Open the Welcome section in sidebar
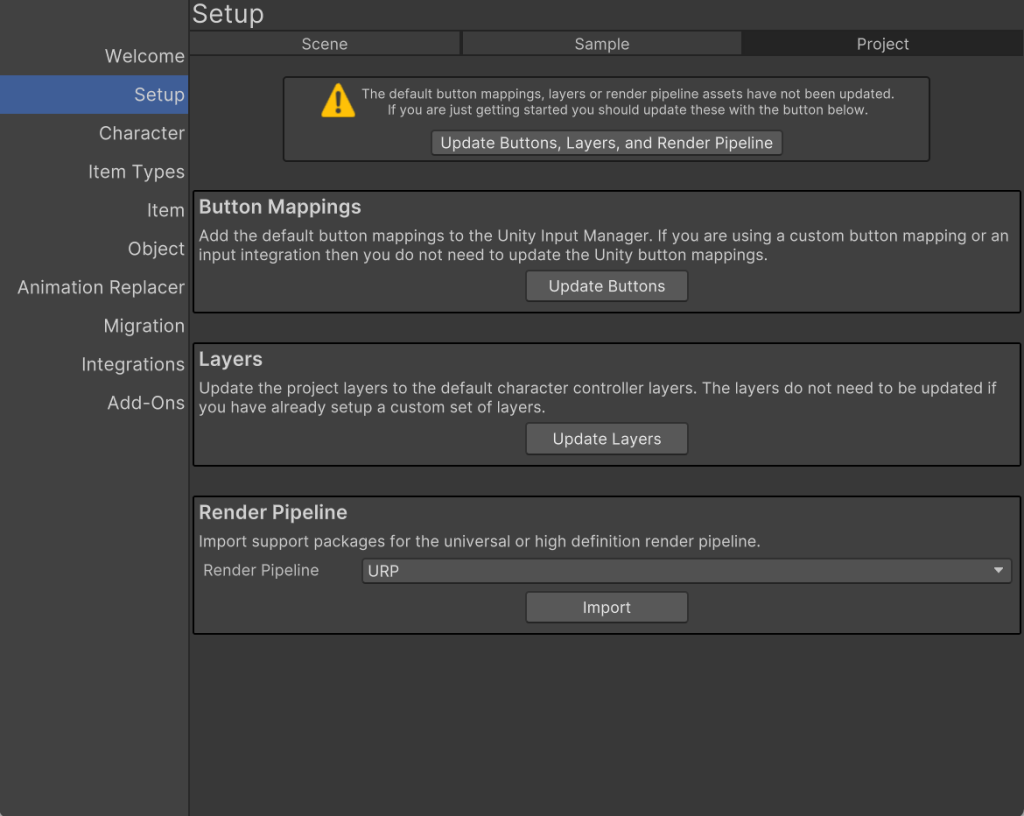 coord(144,56)
